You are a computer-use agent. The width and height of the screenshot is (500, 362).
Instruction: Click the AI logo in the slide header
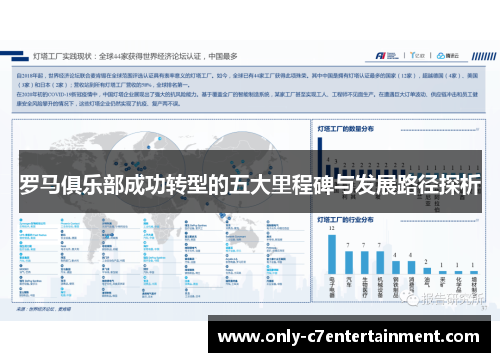(x=387, y=56)
